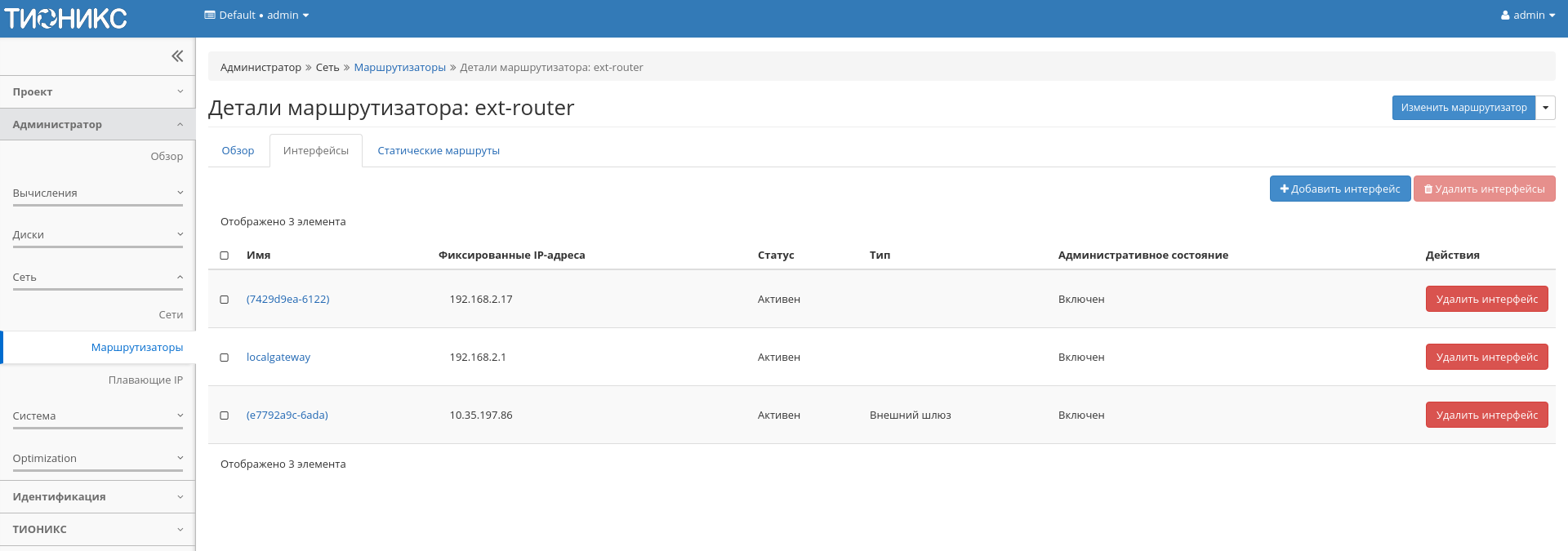Open Плавающие IP in sidebar

pyautogui.click(x=145, y=380)
